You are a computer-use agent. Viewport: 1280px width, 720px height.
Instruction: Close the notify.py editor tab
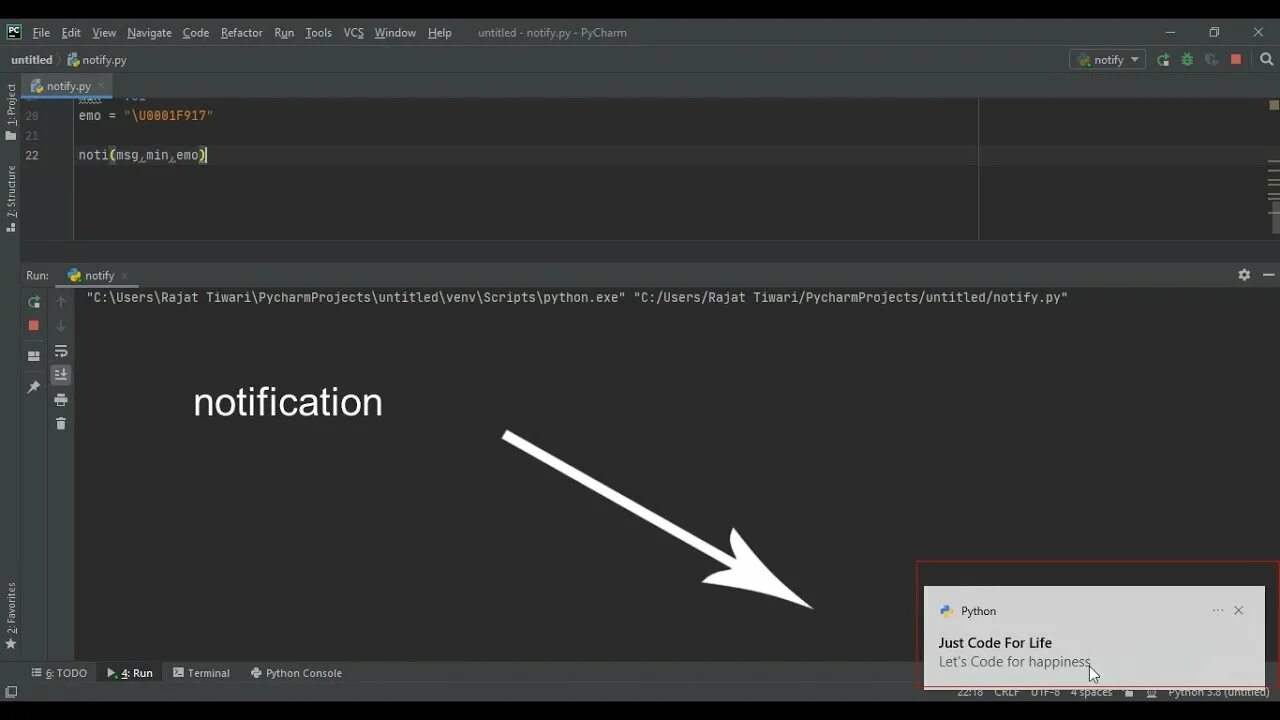pos(102,86)
